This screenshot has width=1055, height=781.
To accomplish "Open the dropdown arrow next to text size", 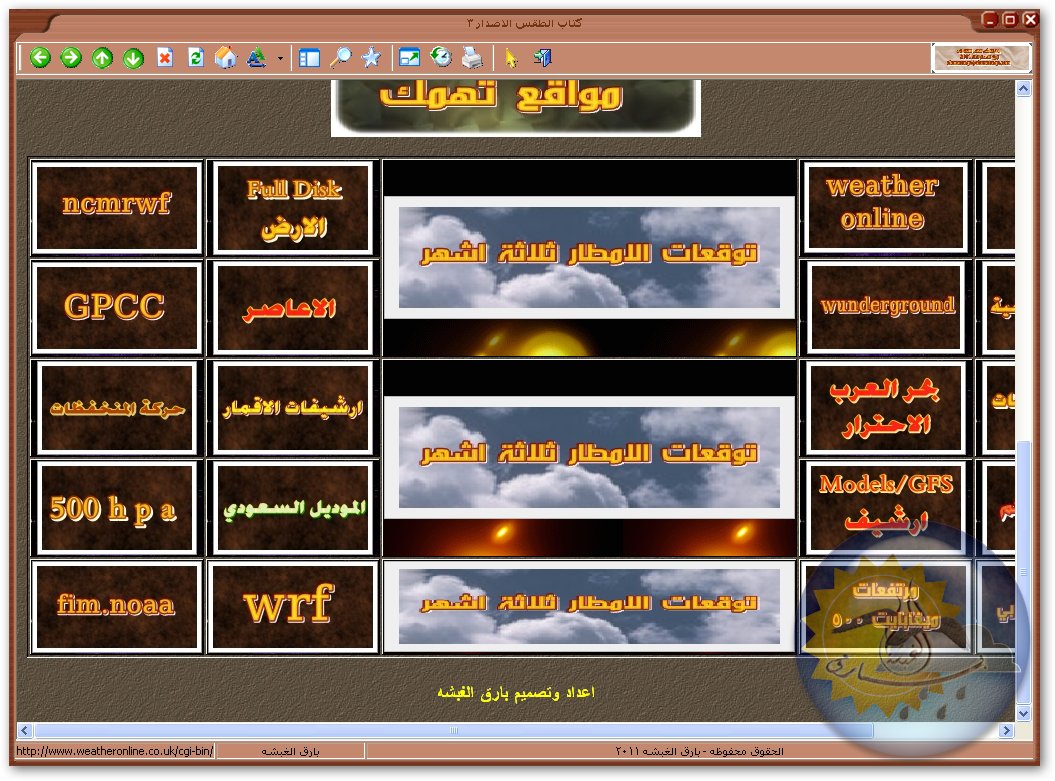I will (280, 59).
